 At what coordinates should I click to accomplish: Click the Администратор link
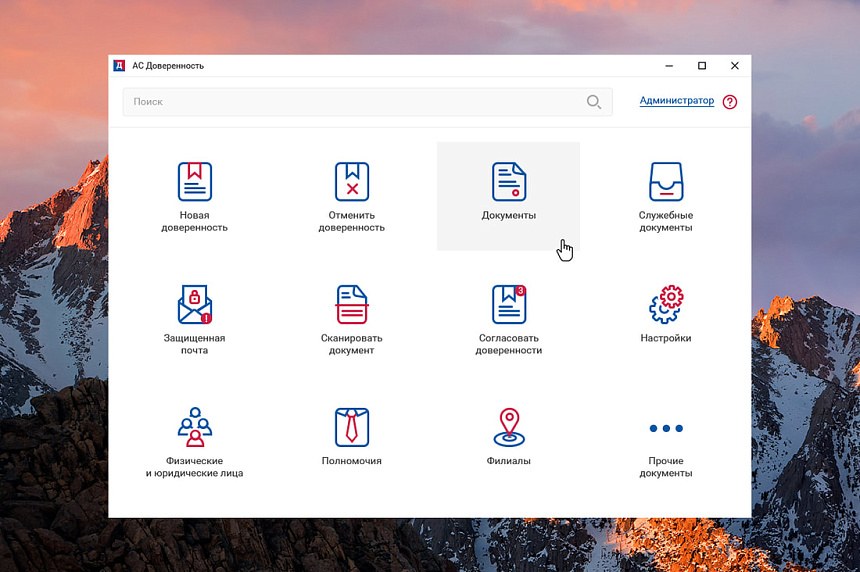[677, 101]
